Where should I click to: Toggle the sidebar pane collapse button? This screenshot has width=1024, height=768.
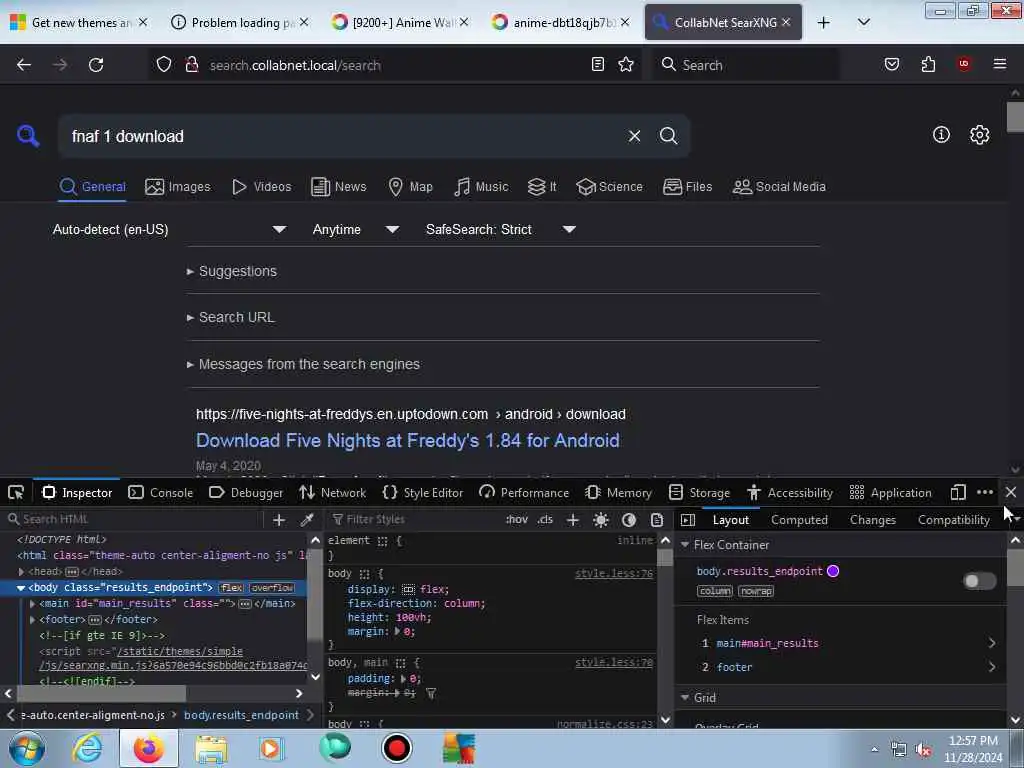[688, 520]
